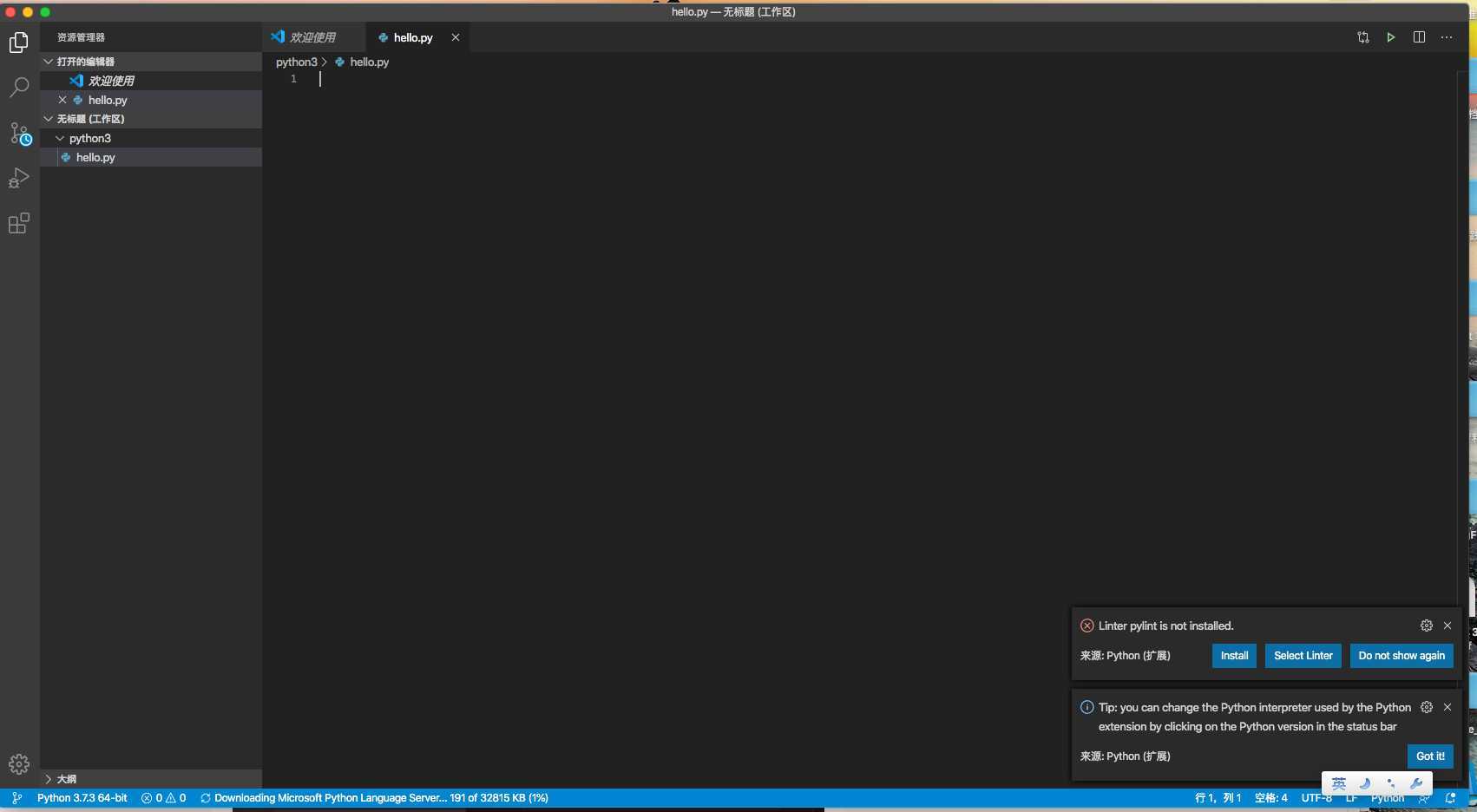Change encoding via UTF-8 in status bar
This screenshot has width=1477, height=812.
click(x=1316, y=798)
